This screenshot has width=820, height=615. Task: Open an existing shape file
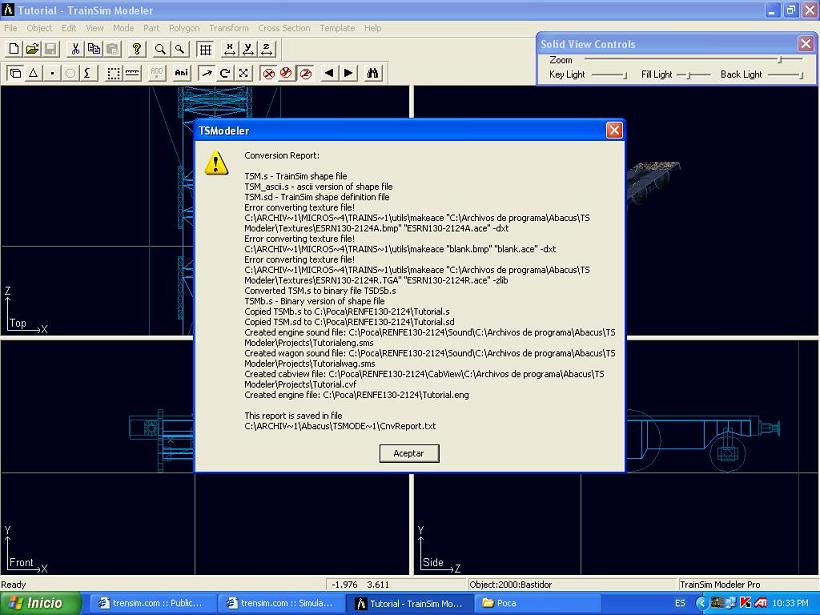pos(31,50)
